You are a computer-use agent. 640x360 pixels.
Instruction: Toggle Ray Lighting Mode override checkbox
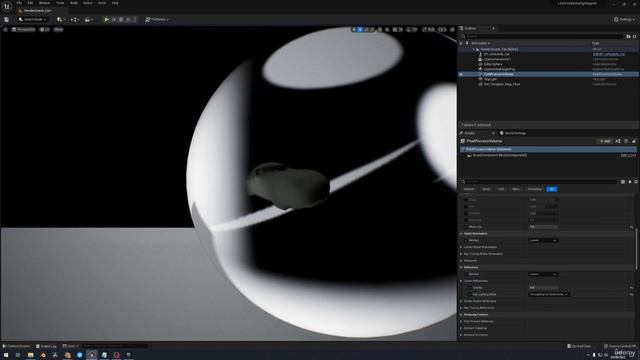pyautogui.click(x=470, y=294)
